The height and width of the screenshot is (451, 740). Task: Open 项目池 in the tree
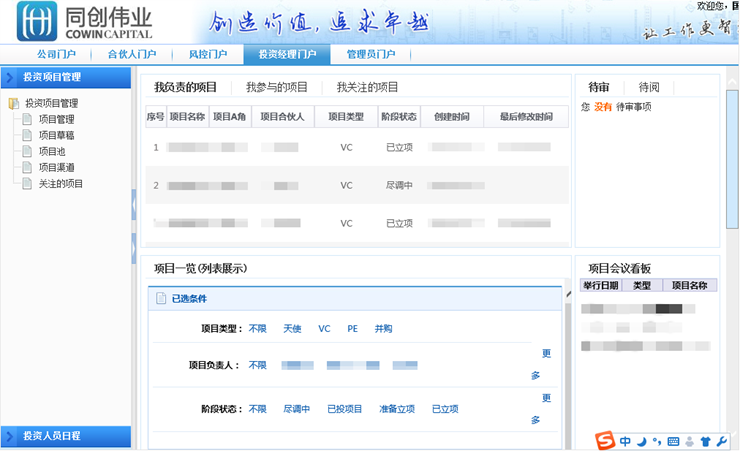pyautogui.click(x=52, y=151)
